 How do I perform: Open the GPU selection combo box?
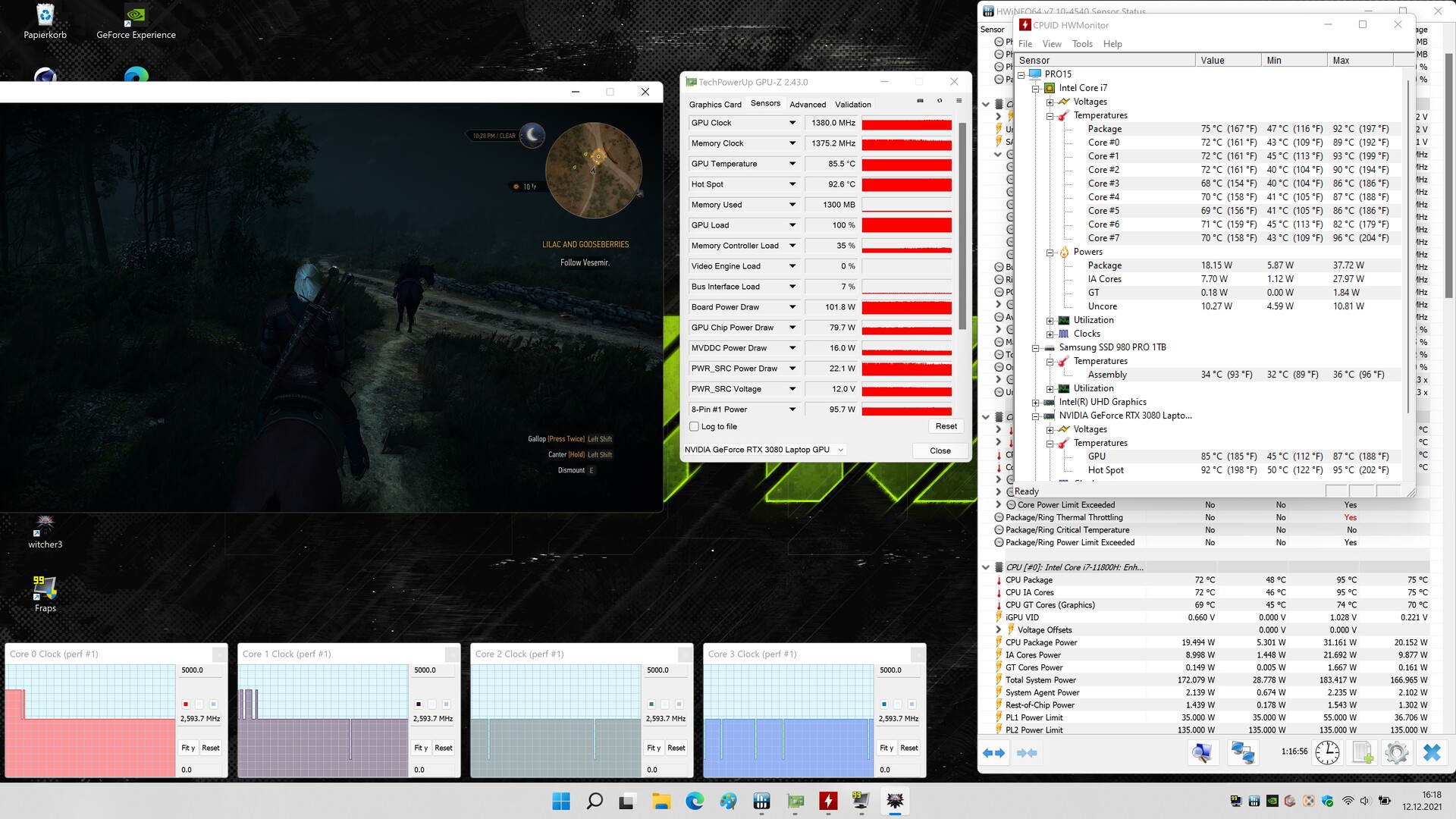[764, 450]
